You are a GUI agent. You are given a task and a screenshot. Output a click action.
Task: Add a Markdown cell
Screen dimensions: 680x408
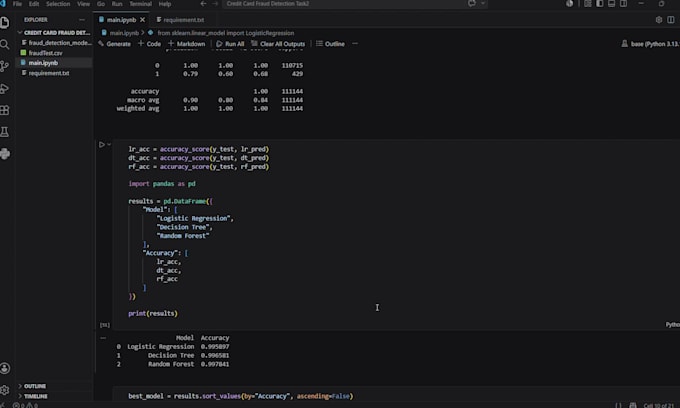point(186,43)
